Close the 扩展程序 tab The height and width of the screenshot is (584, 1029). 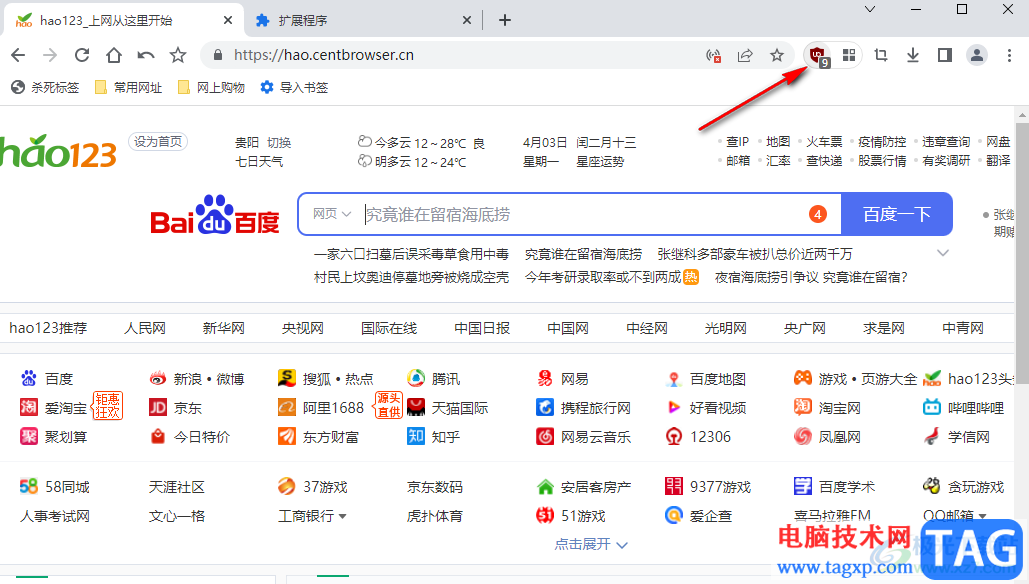click(x=467, y=20)
